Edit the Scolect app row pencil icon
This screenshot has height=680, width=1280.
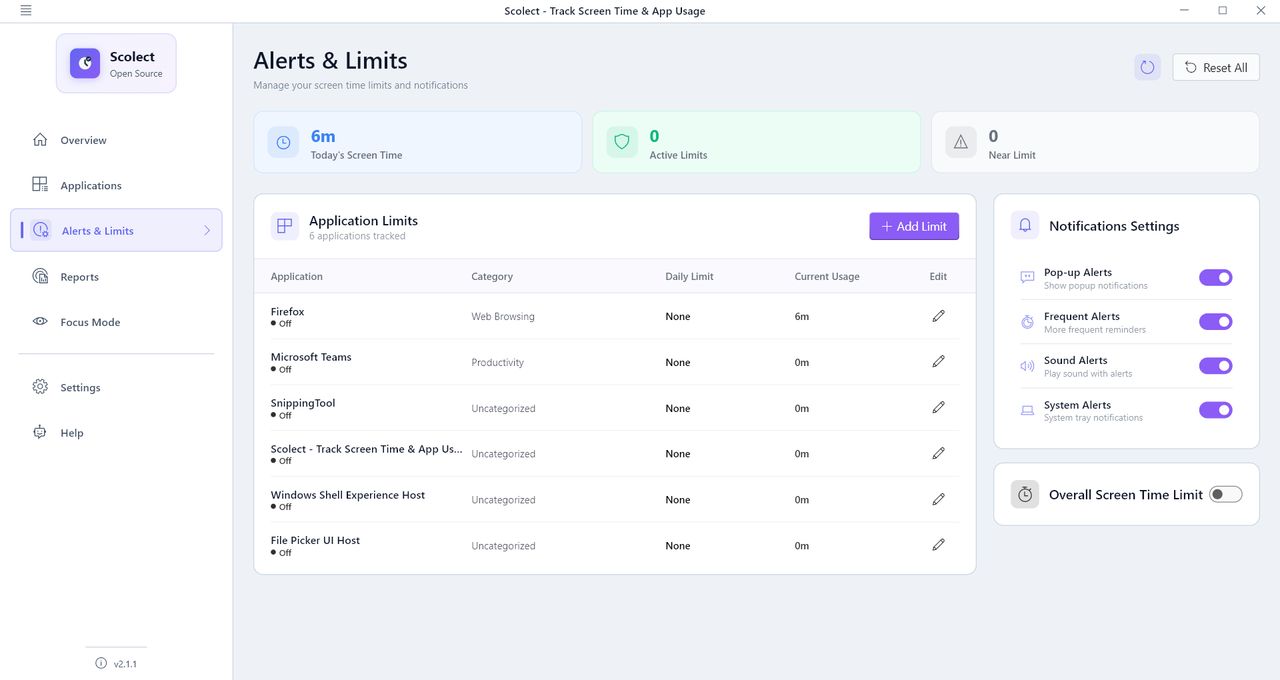pyautogui.click(x=938, y=453)
